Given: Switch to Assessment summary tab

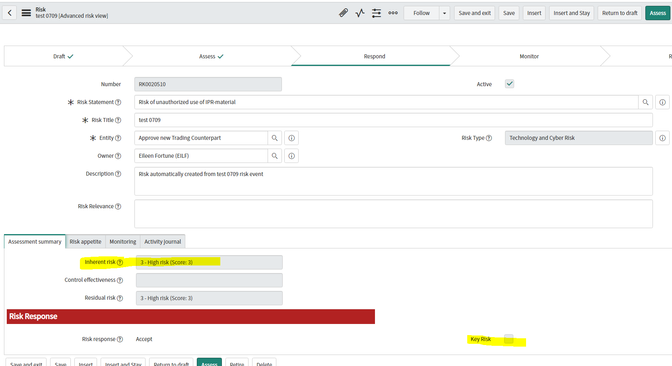Looking at the screenshot, I should (35, 242).
